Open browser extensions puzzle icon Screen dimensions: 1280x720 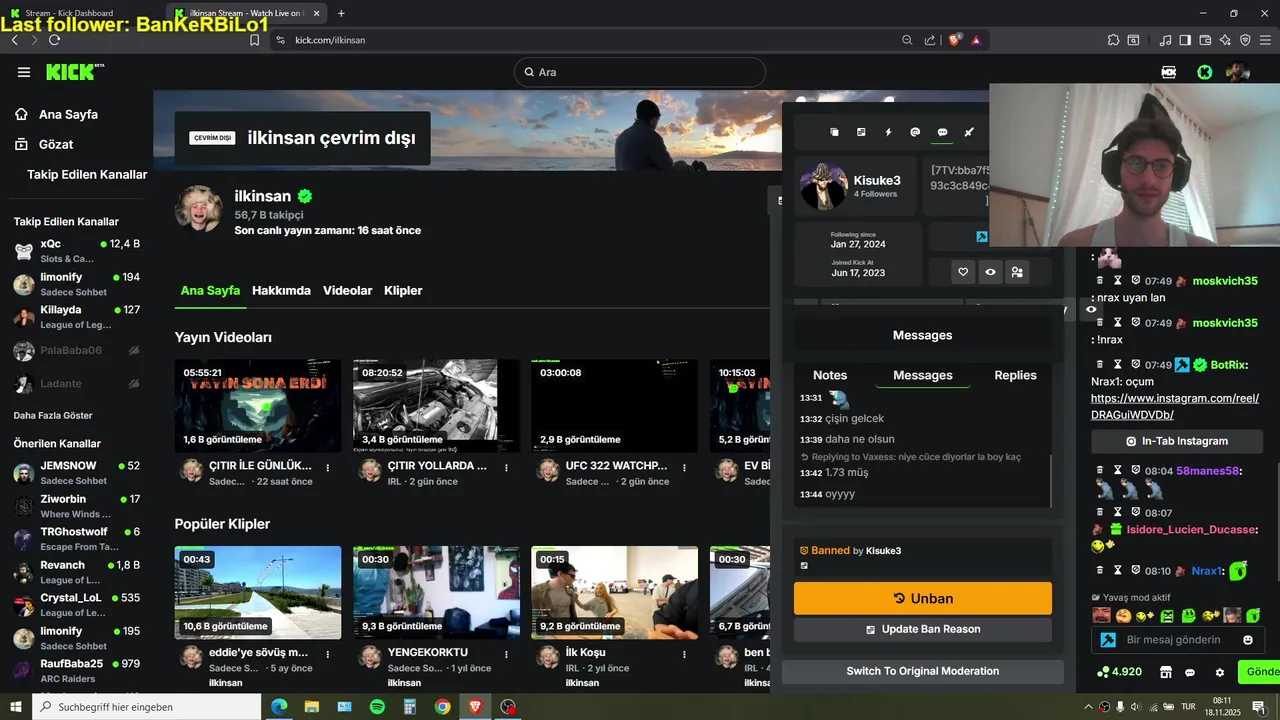click(1113, 40)
